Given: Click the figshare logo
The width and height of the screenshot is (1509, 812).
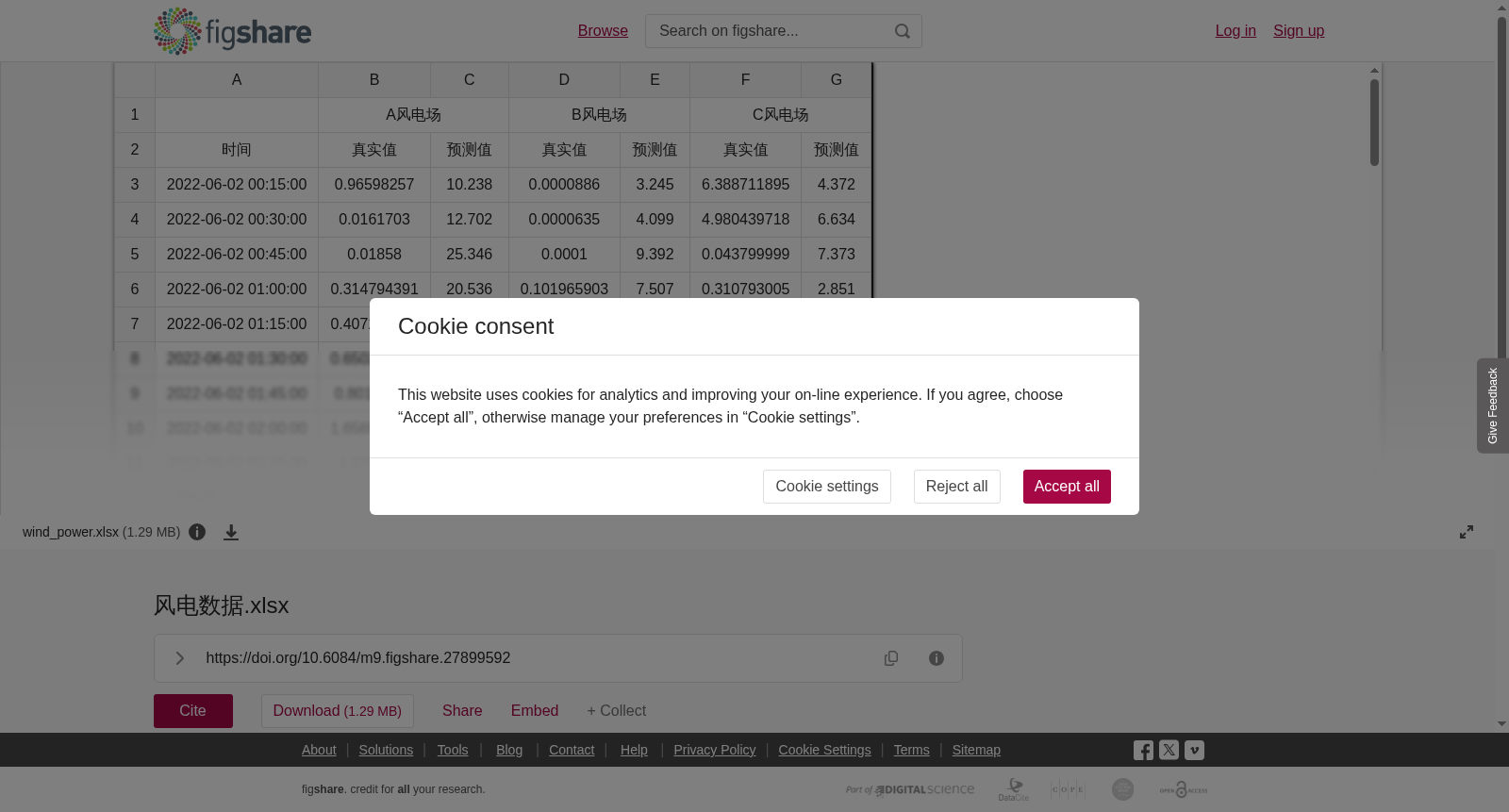Looking at the screenshot, I should [x=232, y=31].
